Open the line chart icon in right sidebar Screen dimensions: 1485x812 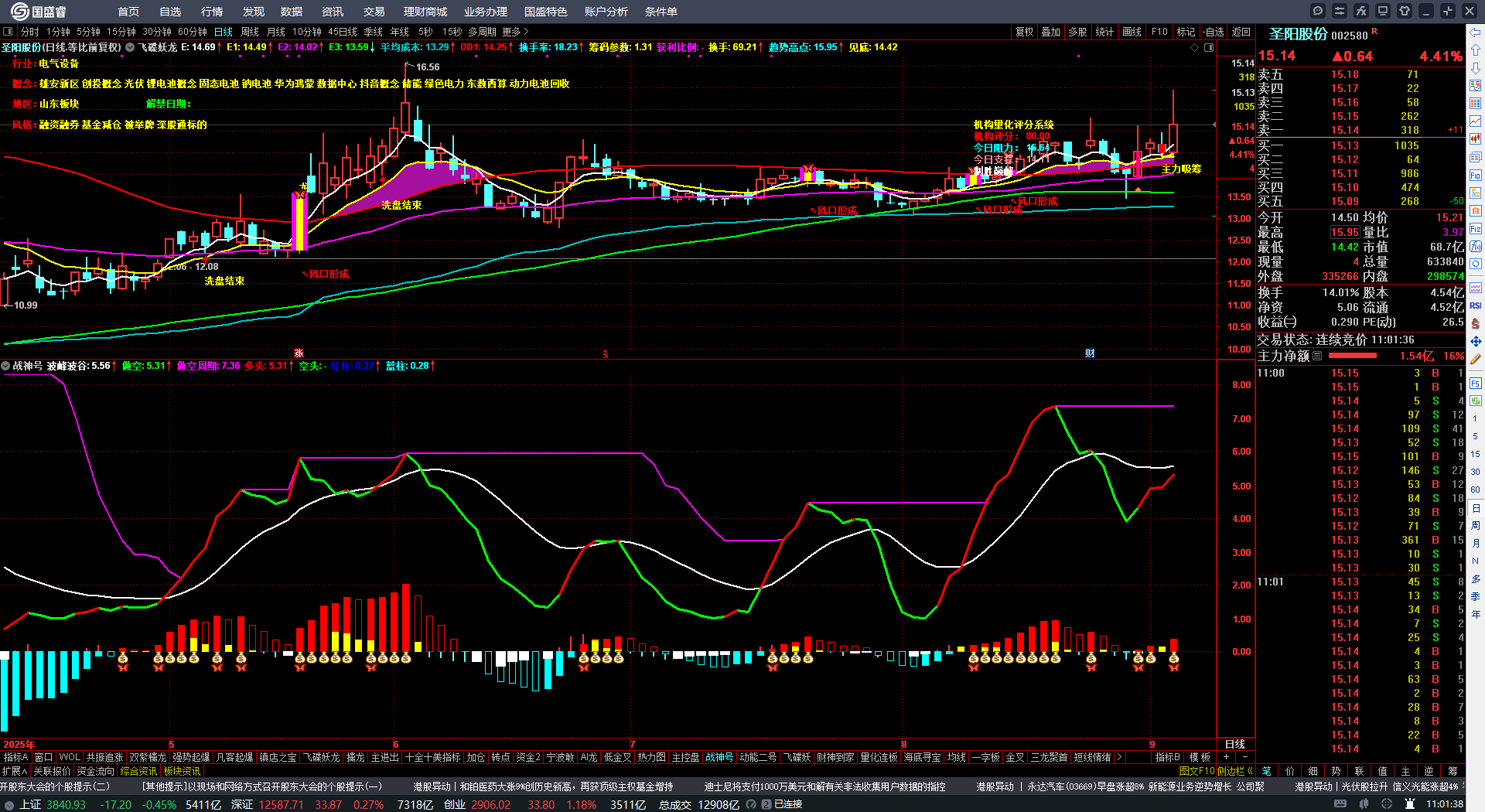pyautogui.click(x=1476, y=121)
